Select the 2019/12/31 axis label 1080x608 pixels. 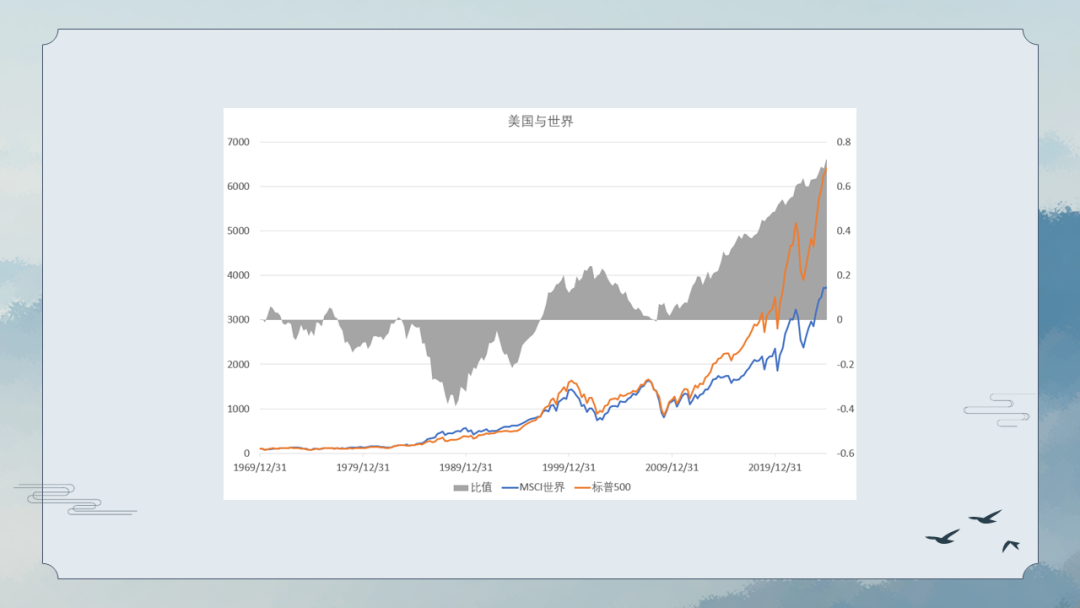(775, 468)
